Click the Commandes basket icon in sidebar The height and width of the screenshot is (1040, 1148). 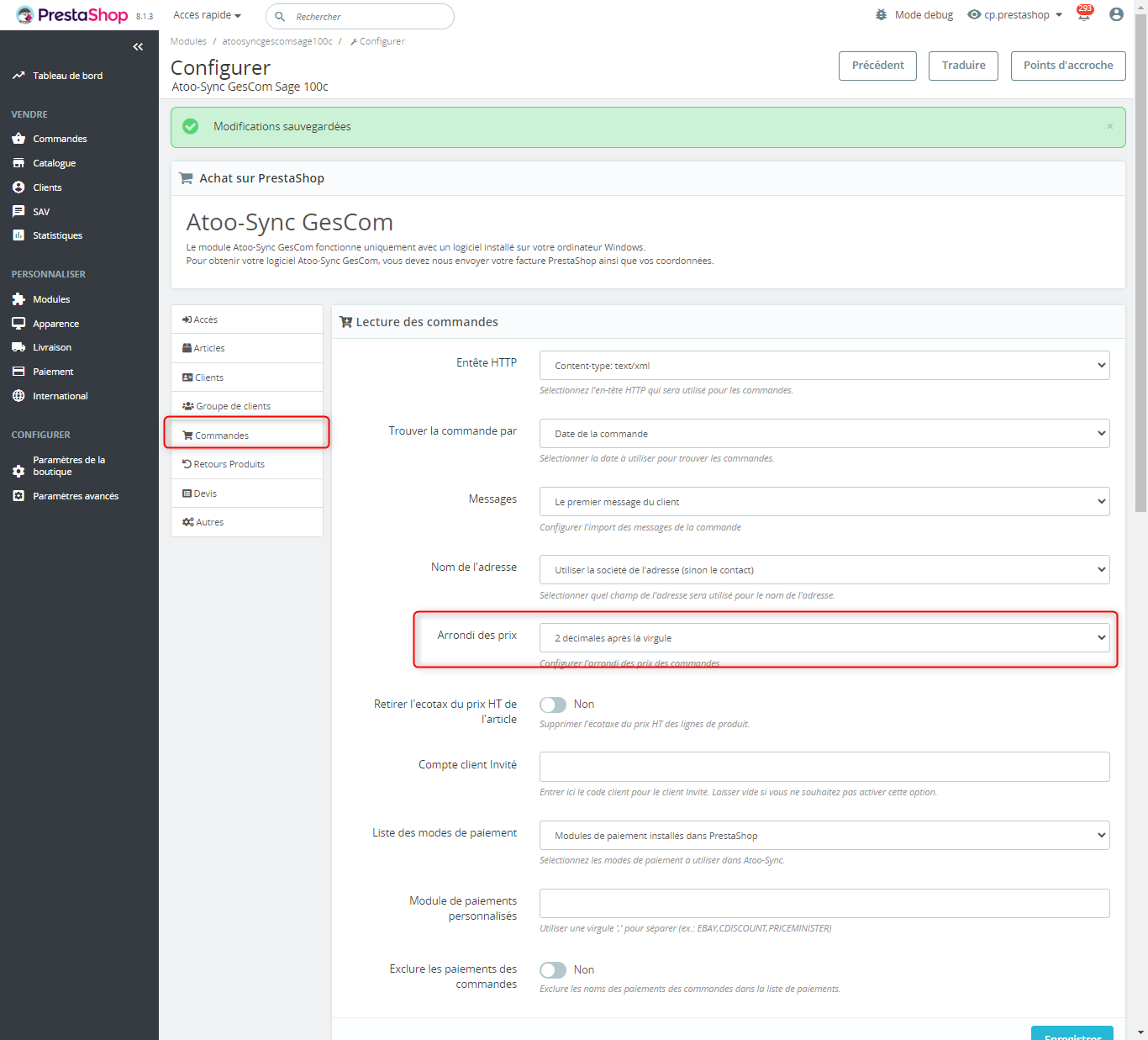tap(18, 139)
